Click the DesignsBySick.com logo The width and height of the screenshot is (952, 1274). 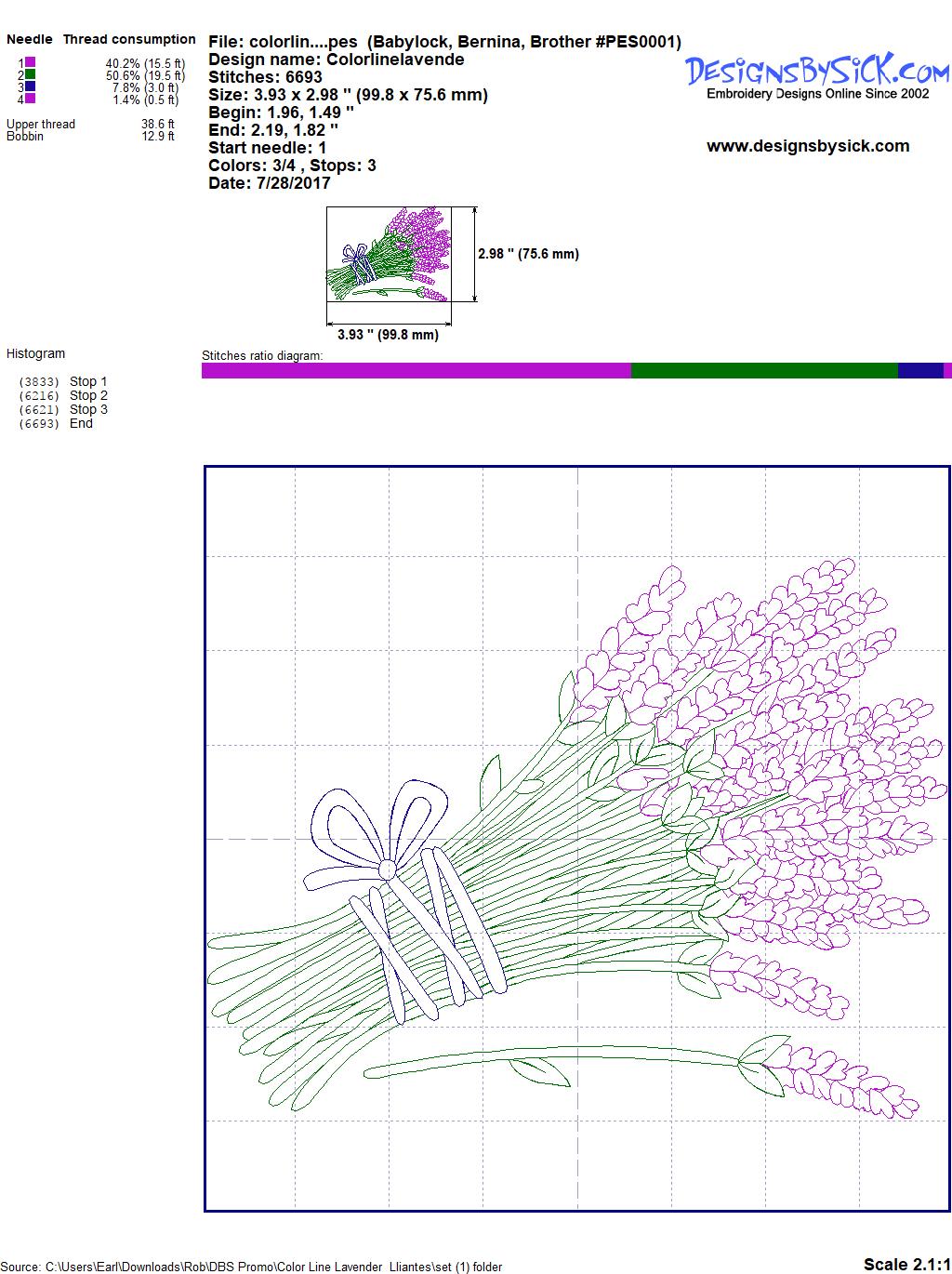click(817, 71)
